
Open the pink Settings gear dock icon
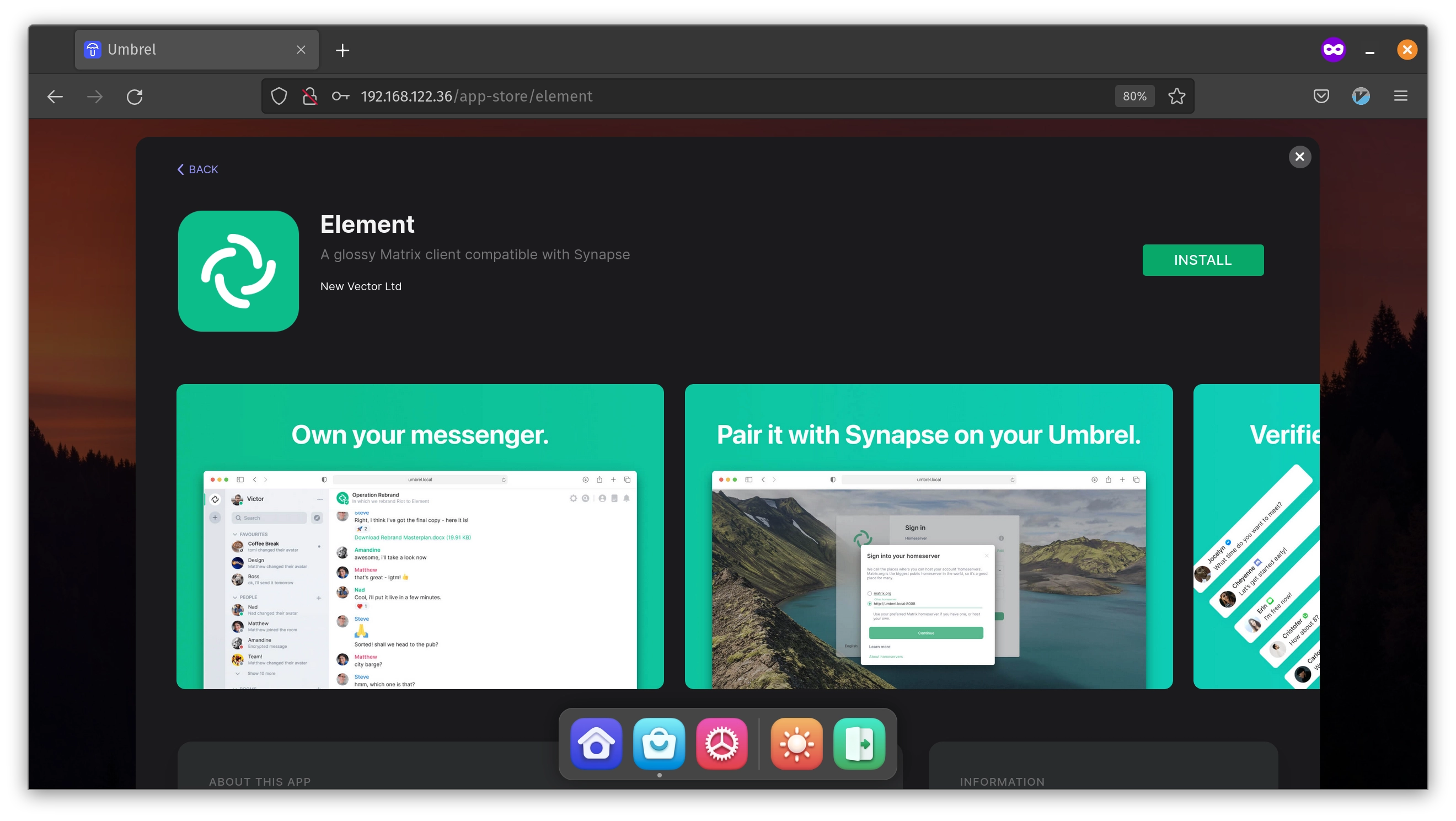(x=722, y=744)
